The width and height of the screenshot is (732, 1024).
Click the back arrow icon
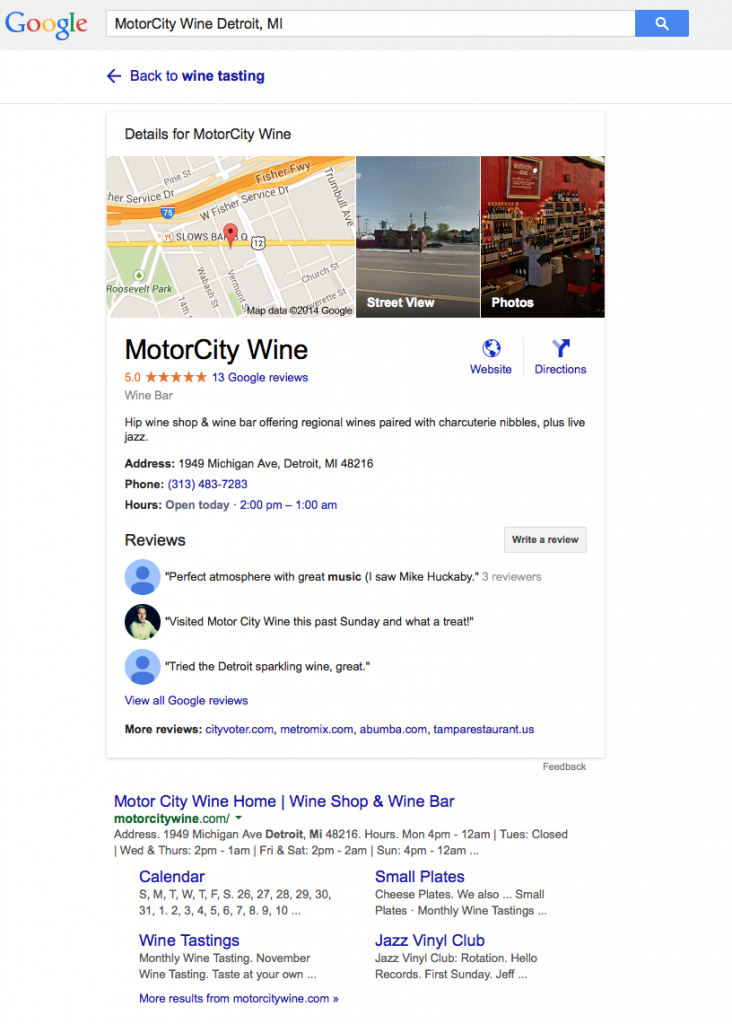(x=114, y=76)
